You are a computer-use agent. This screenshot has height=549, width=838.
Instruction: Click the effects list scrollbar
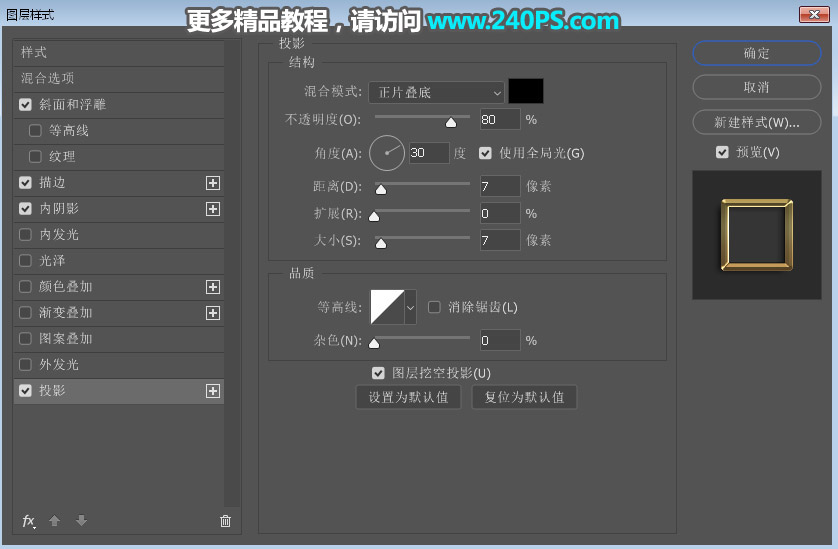tap(232, 273)
